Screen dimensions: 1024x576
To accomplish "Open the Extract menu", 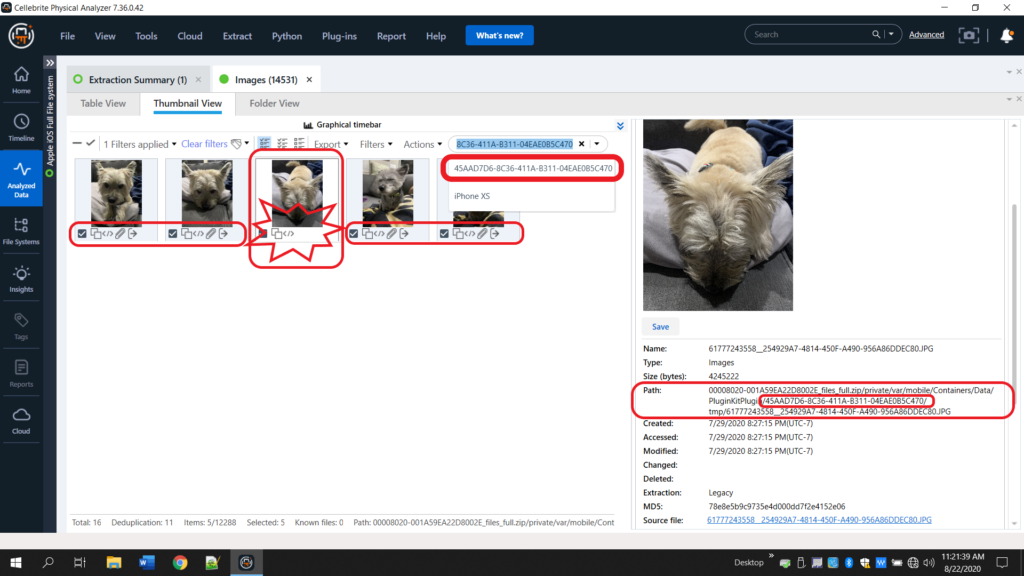I will coord(237,36).
